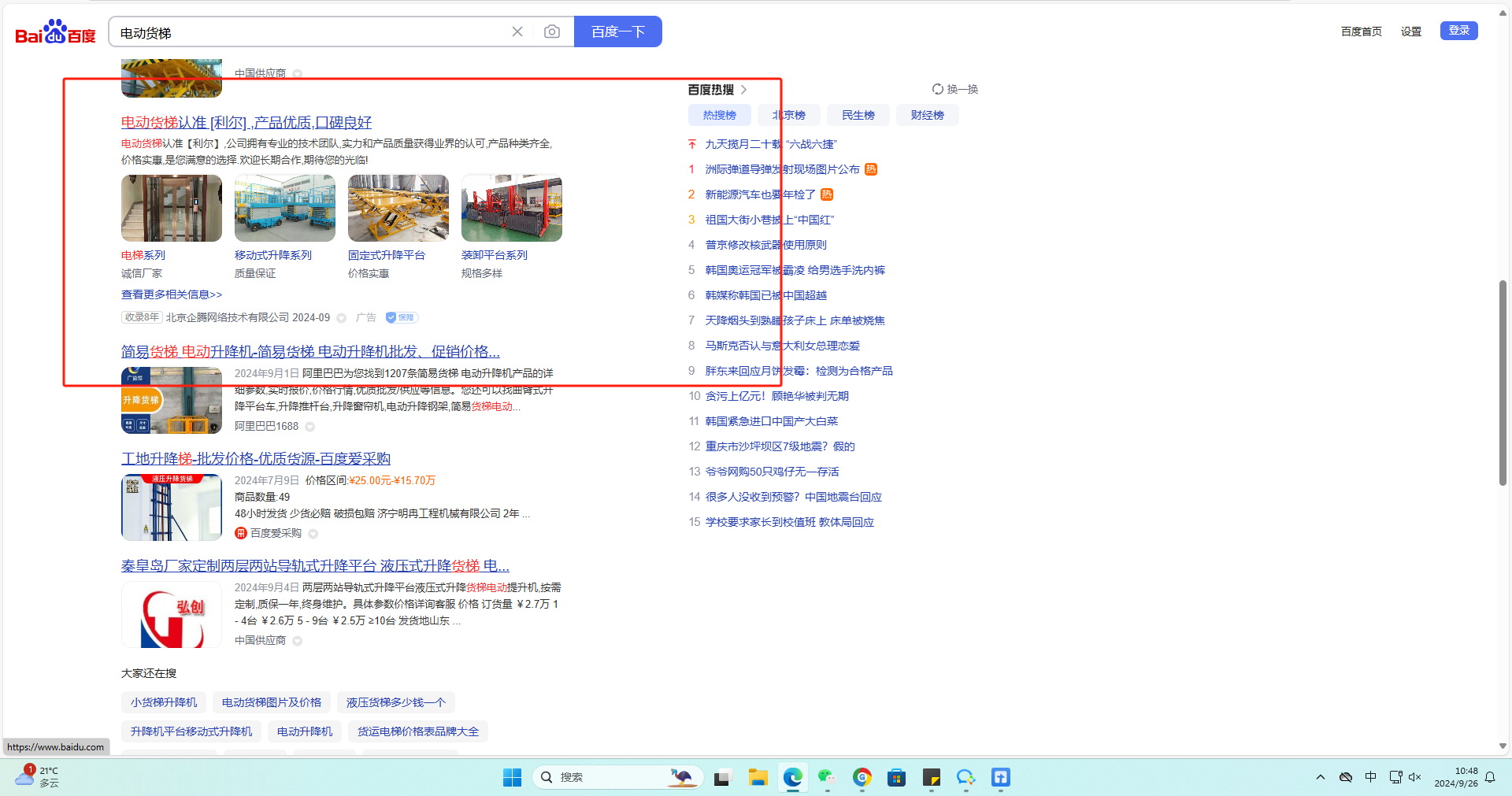Click the related search 电动升降机

[x=305, y=731]
